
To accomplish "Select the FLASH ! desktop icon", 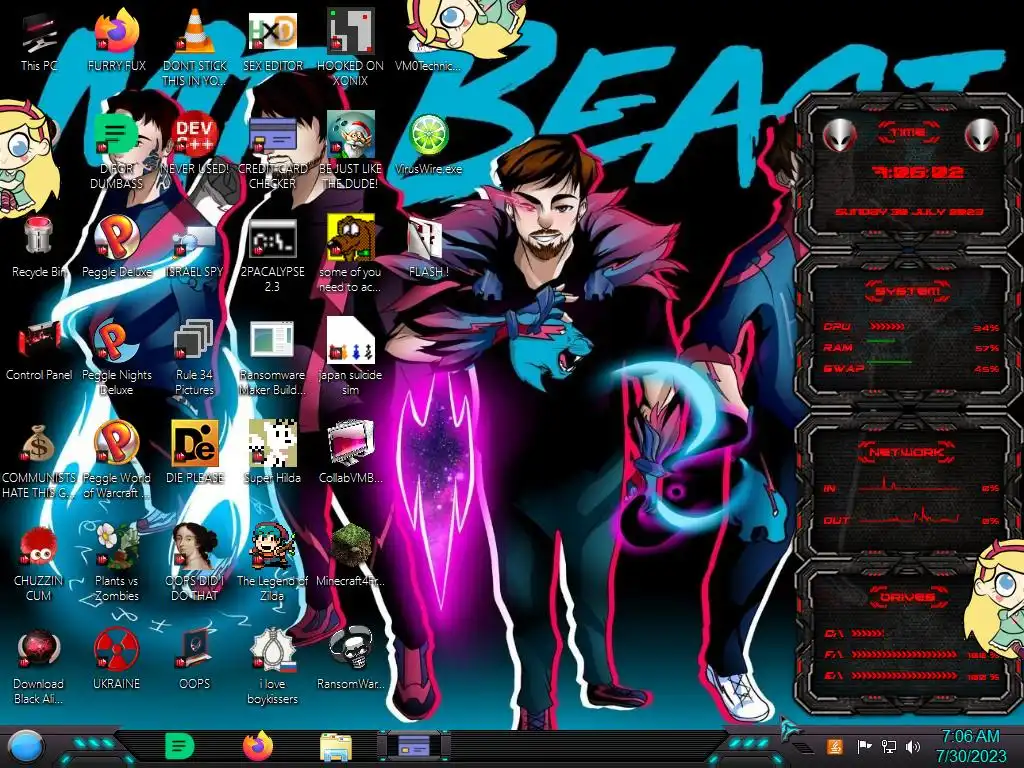I will (x=428, y=248).
